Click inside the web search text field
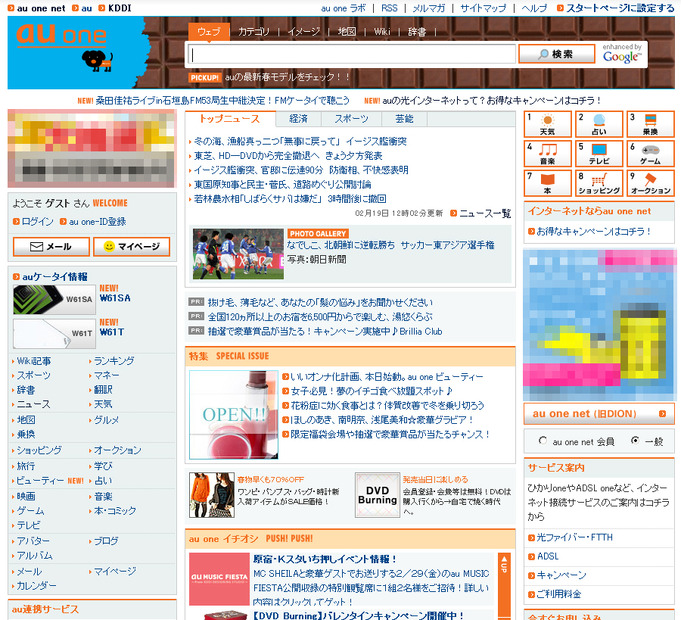 point(351,54)
